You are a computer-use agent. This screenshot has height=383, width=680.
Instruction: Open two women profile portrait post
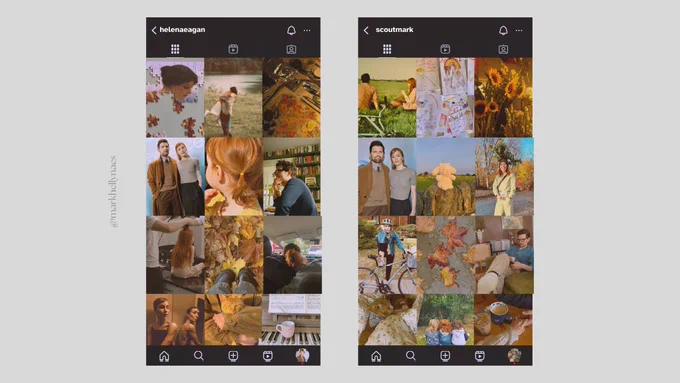(x=175, y=320)
